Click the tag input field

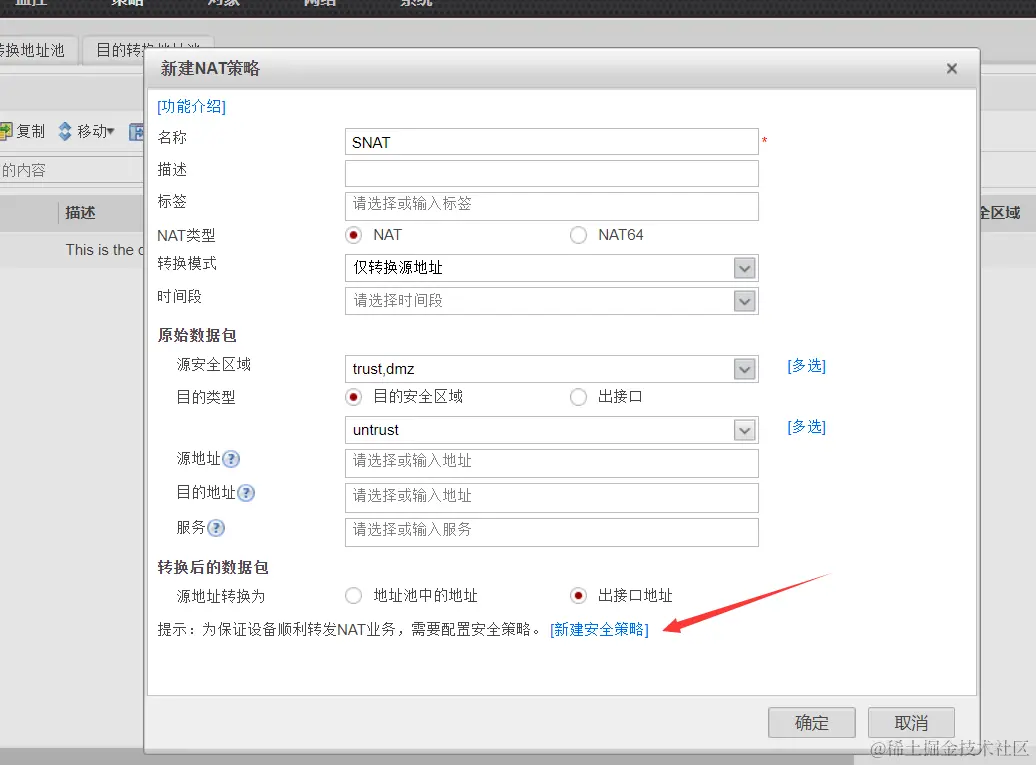[x=551, y=206]
